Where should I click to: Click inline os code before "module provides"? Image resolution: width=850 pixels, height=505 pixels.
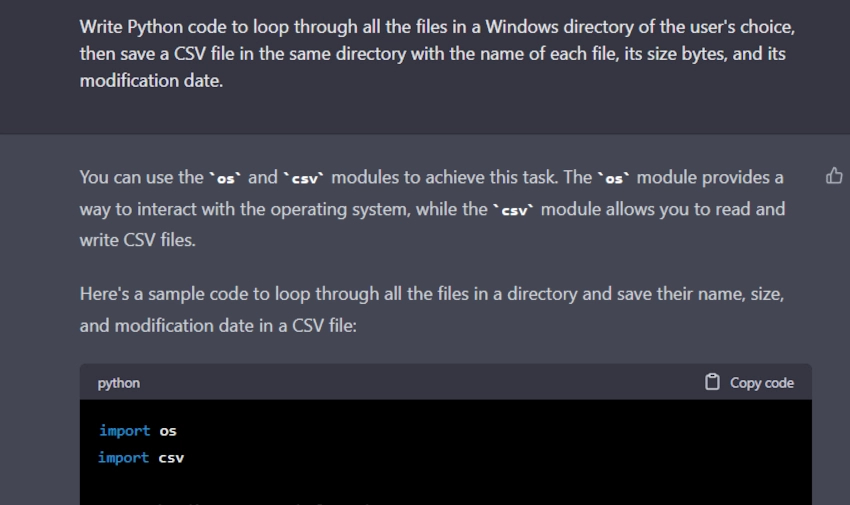614,178
